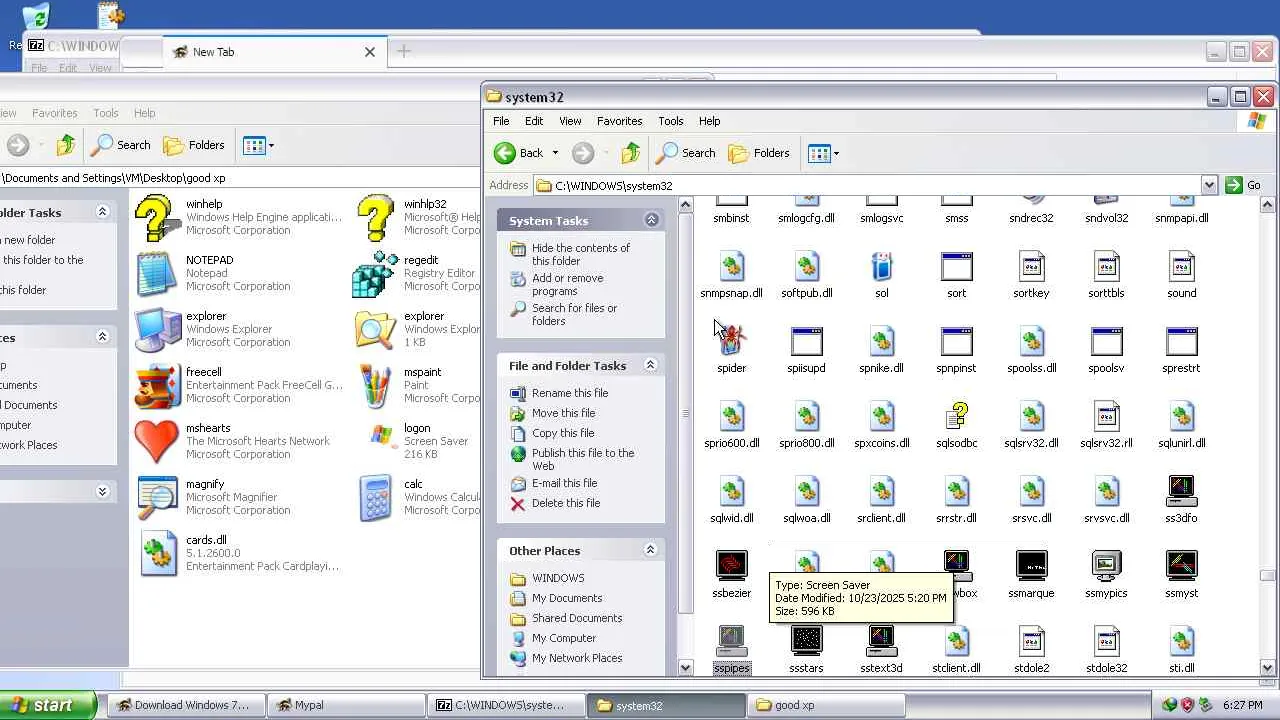This screenshot has height=720, width=1280.
Task: Open the Windows Start menu
Action: point(49,705)
